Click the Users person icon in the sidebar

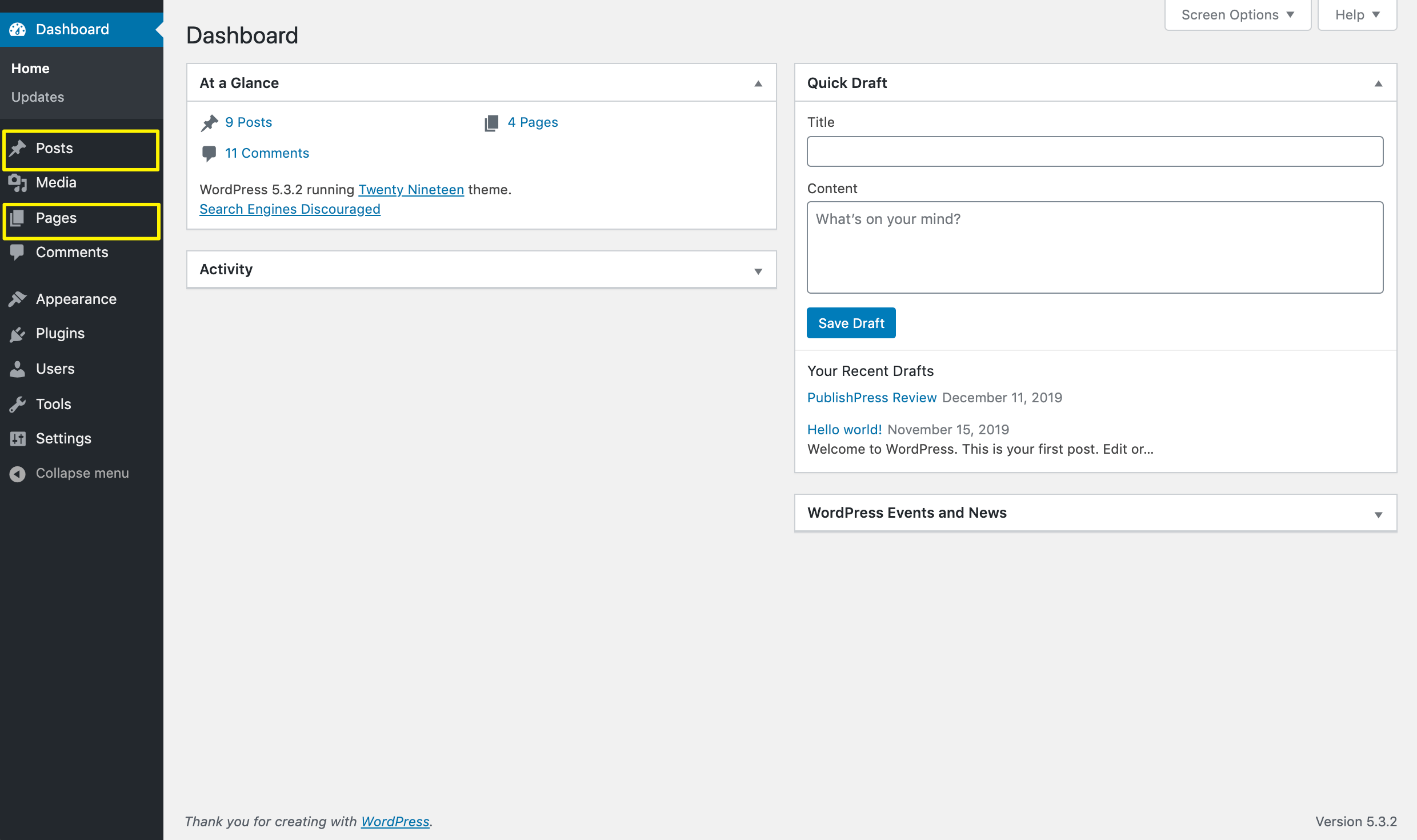tap(18, 369)
